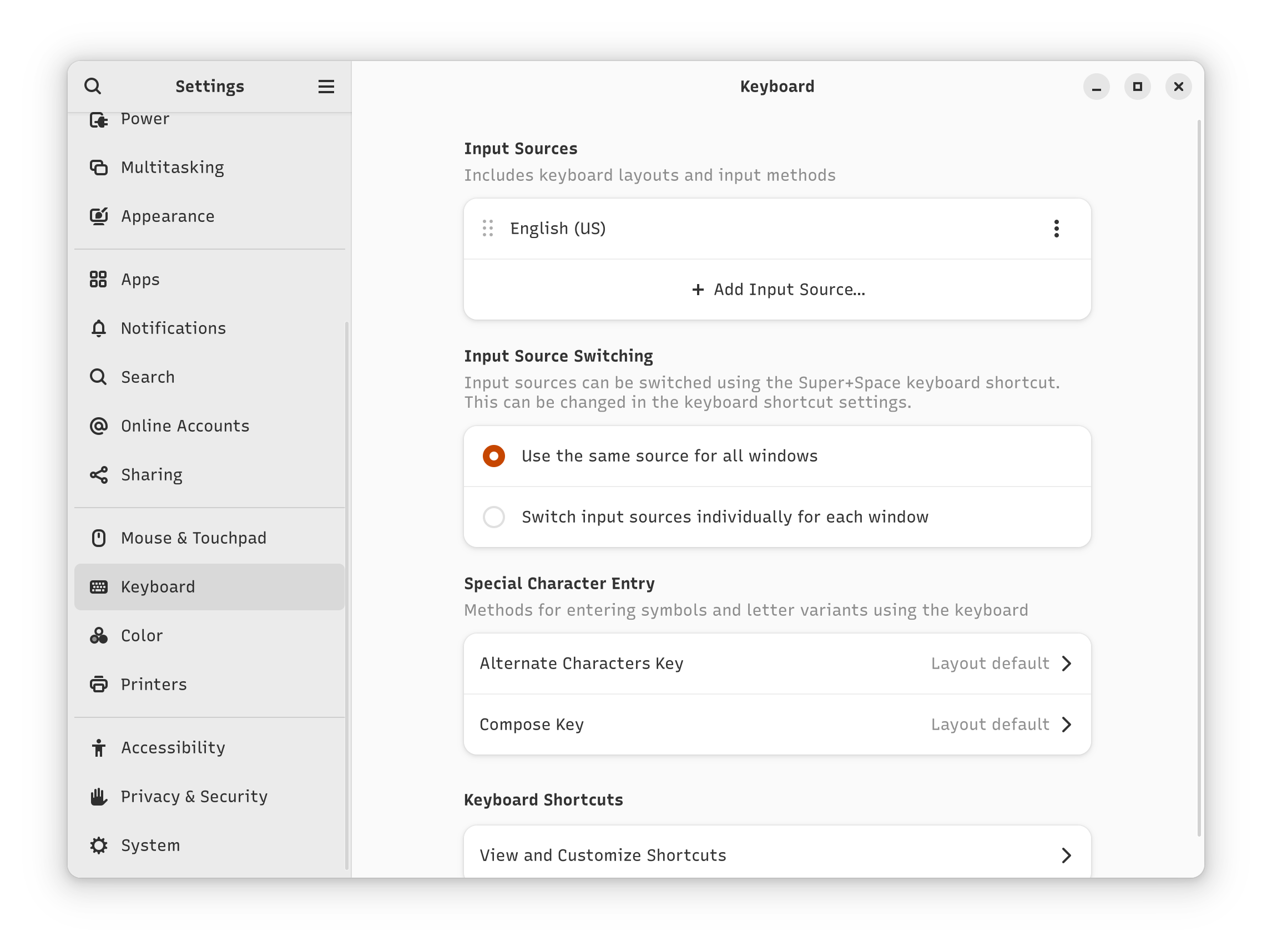The height and width of the screenshot is (952, 1272).
Task: Click the drag handle beside English (US)
Action: [x=488, y=229]
